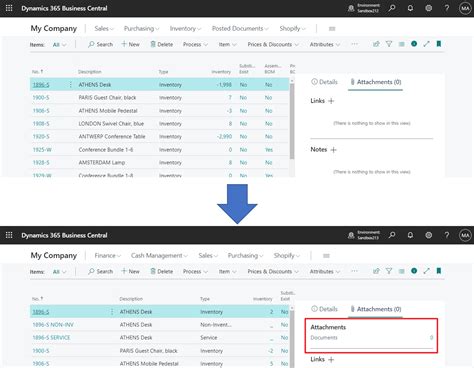
Task: Open Prices & Discounts dropdown, lower screenshot
Action: 273,271
